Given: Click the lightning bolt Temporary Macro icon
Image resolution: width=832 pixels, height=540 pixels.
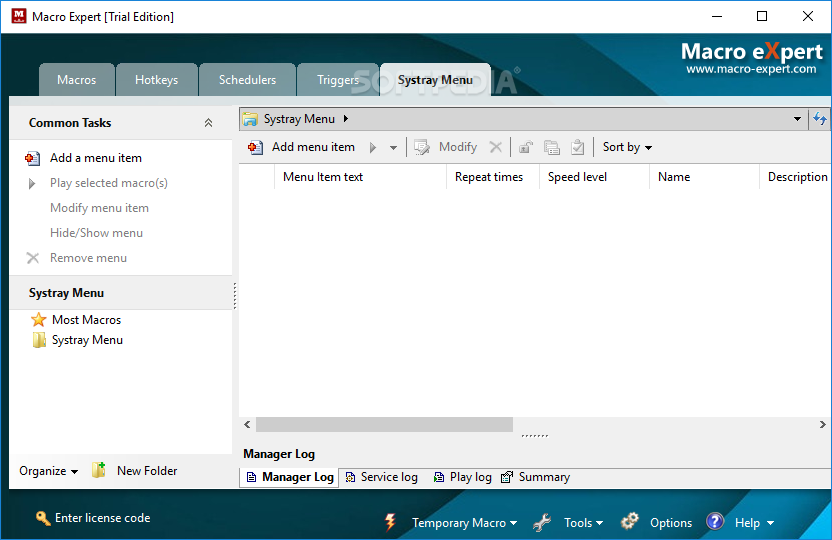Looking at the screenshot, I should pyautogui.click(x=390, y=522).
